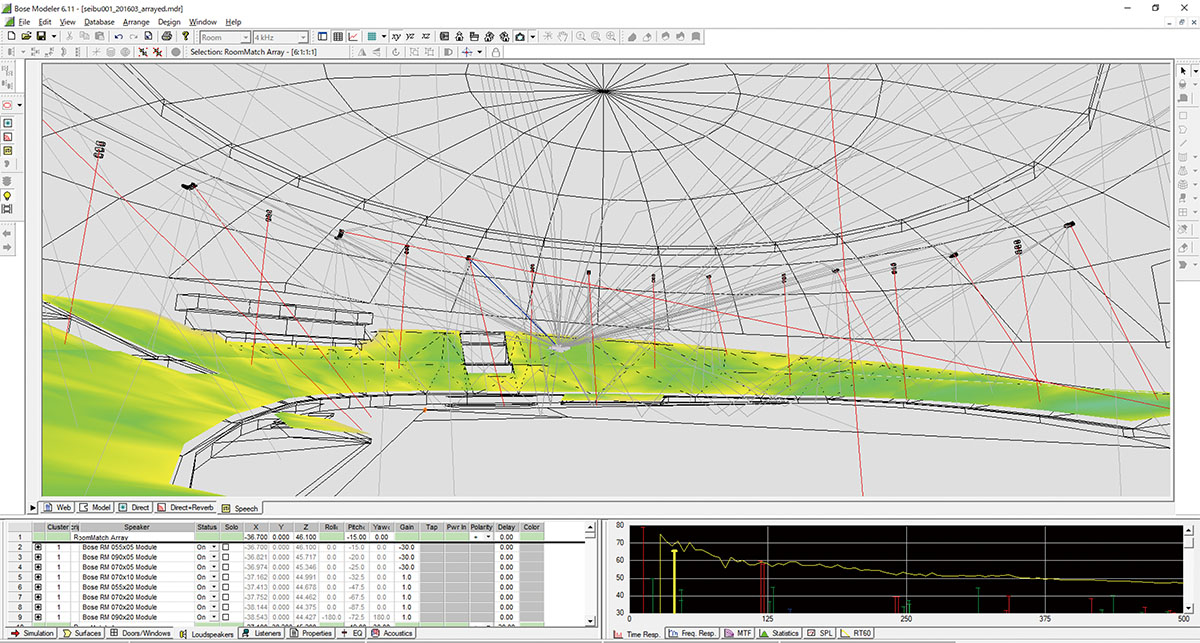
Task: Click the yellow Help question mark icon
Action: 185,37
